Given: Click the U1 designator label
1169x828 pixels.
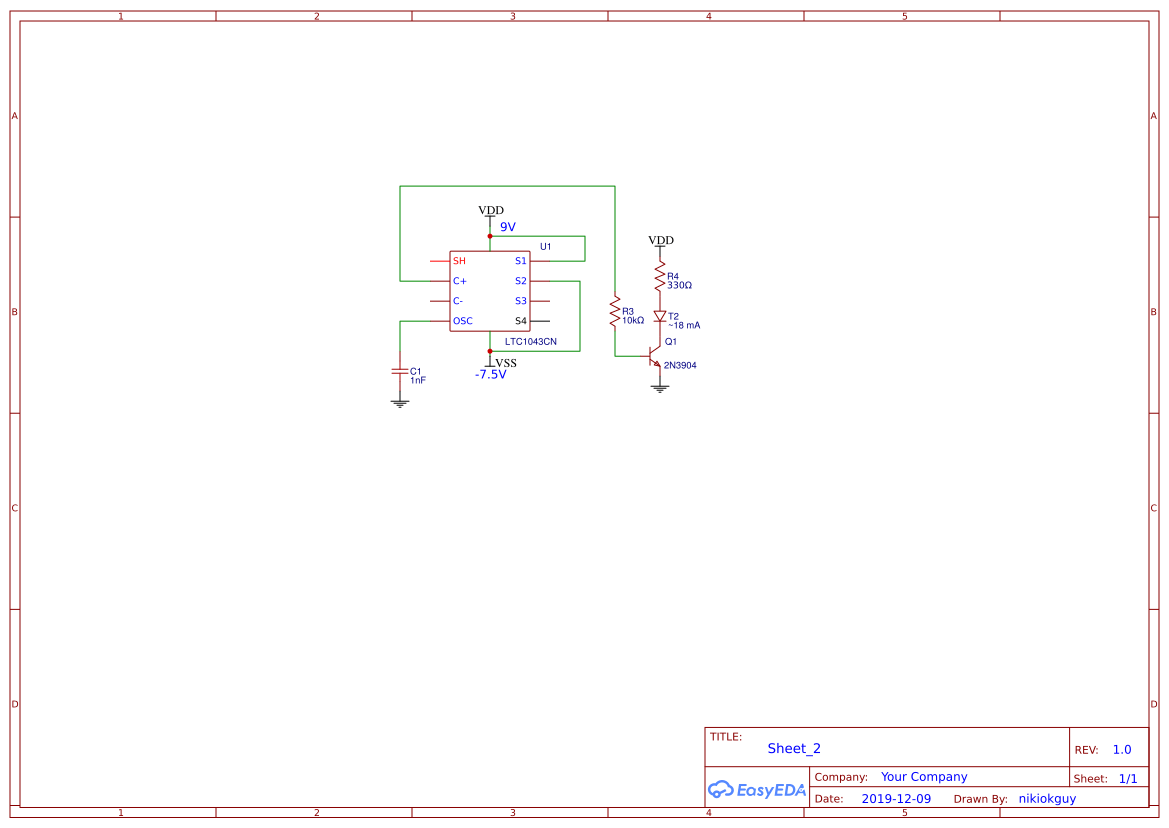Looking at the screenshot, I should [546, 247].
